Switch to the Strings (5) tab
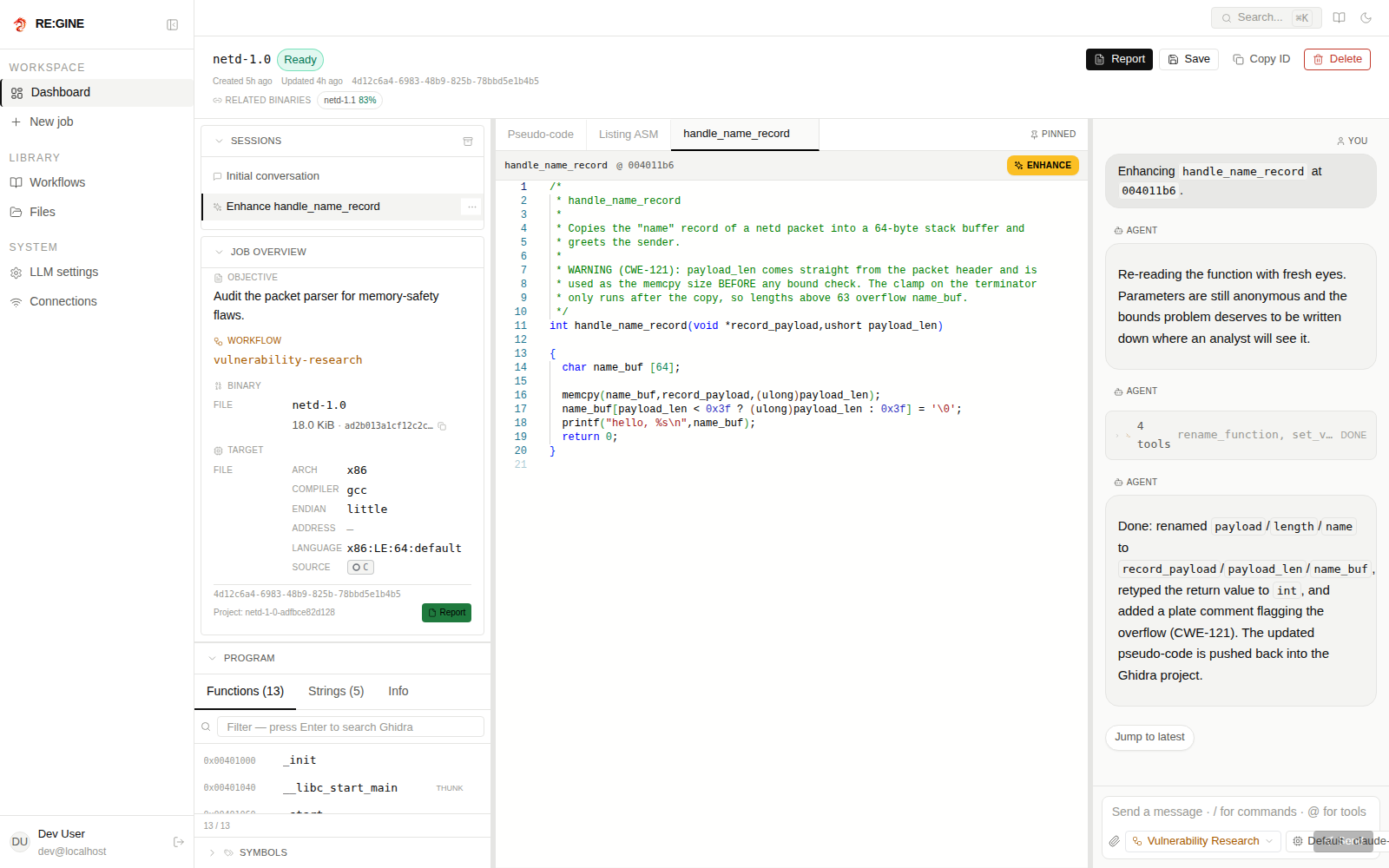This screenshot has width=1389, height=868. pos(336,691)
